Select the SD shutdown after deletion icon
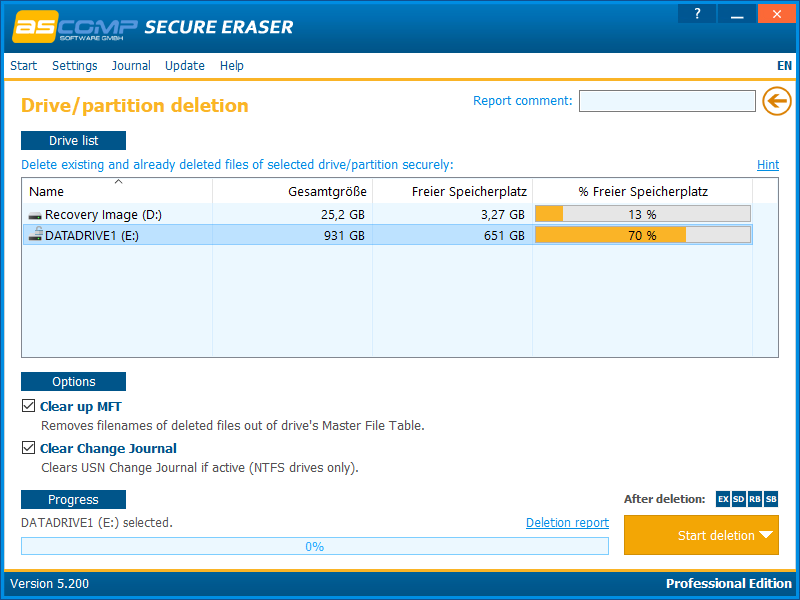The width and height of the screenshot is (800, 600). tap(738, 498)
